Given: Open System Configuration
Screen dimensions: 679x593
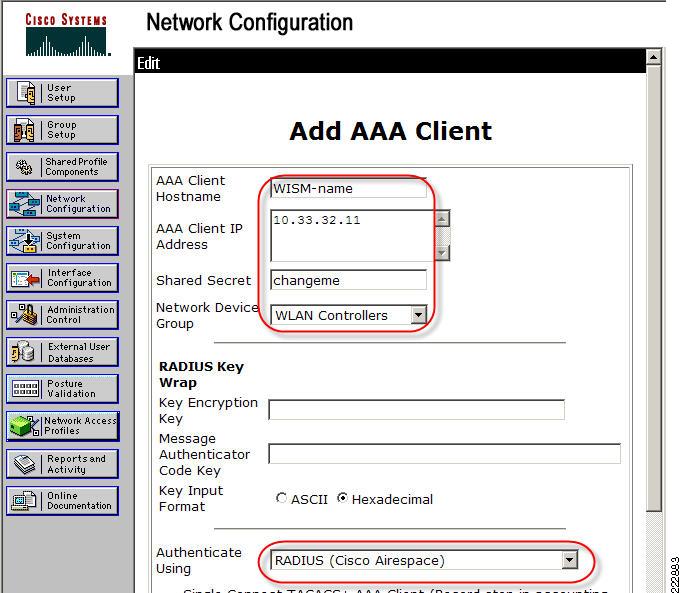Looking at the screenshot, I should 62,241.
